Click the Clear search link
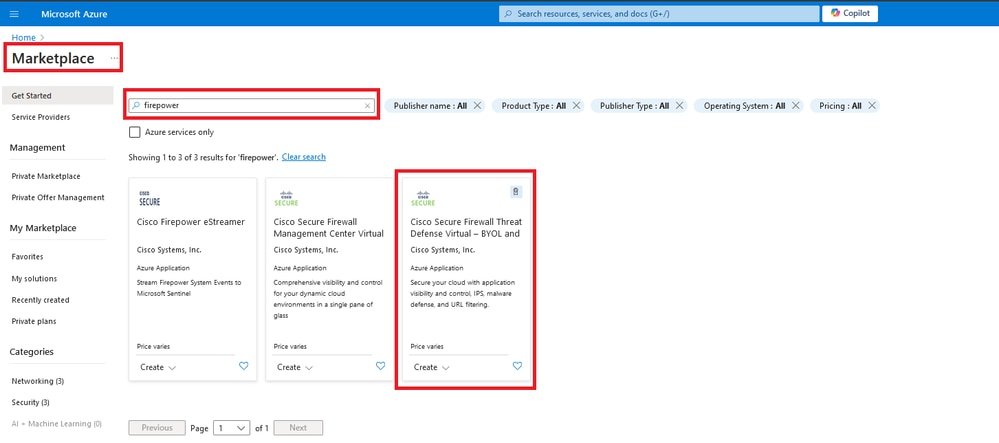Screen dimensions: 999x443 (304, 157)
